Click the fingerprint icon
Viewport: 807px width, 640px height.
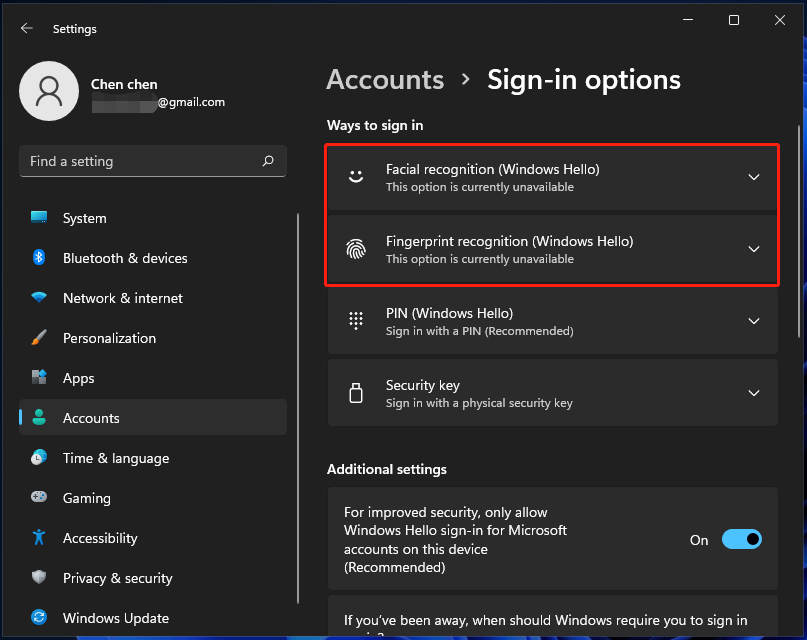(356, 249)
